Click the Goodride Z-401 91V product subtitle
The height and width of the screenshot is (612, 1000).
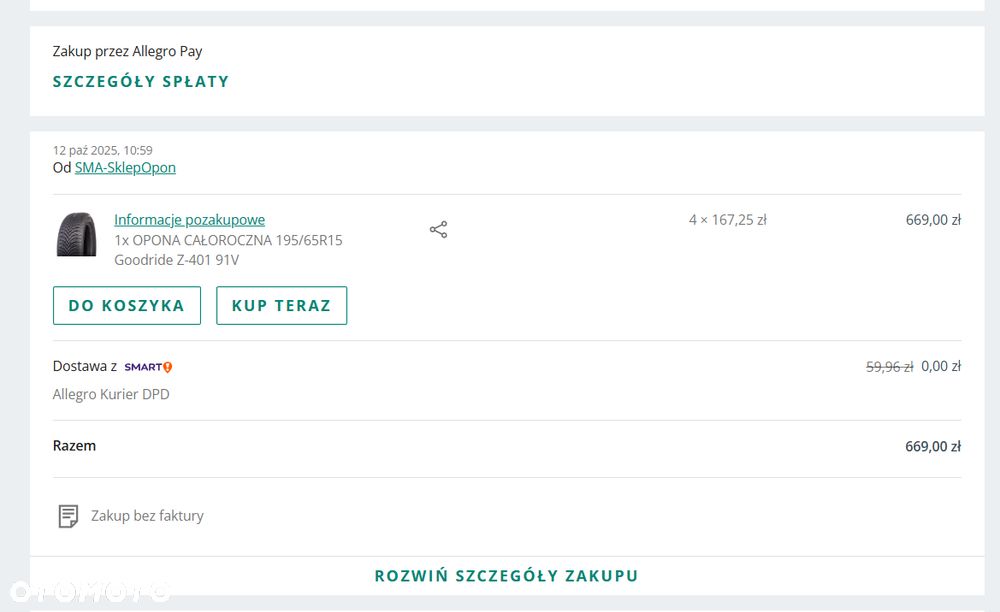(177, 260)
